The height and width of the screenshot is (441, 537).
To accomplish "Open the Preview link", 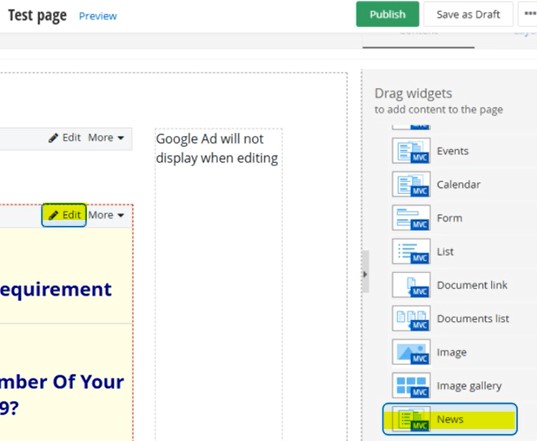I will click(x=98, y=16).
